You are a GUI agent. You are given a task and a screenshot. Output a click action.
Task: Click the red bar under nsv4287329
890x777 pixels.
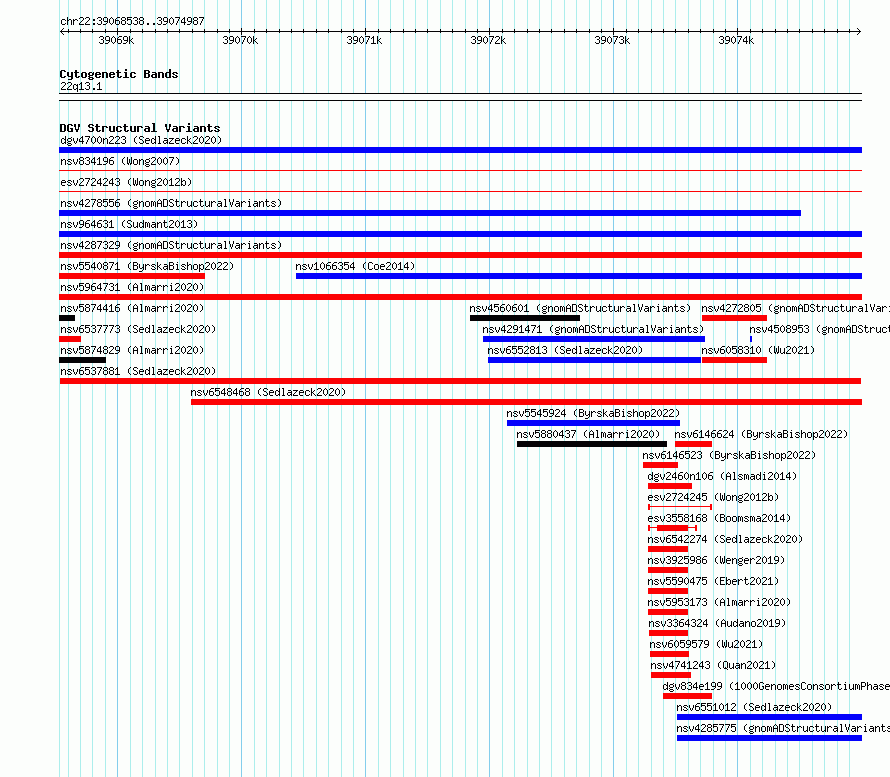pos(460,255)
